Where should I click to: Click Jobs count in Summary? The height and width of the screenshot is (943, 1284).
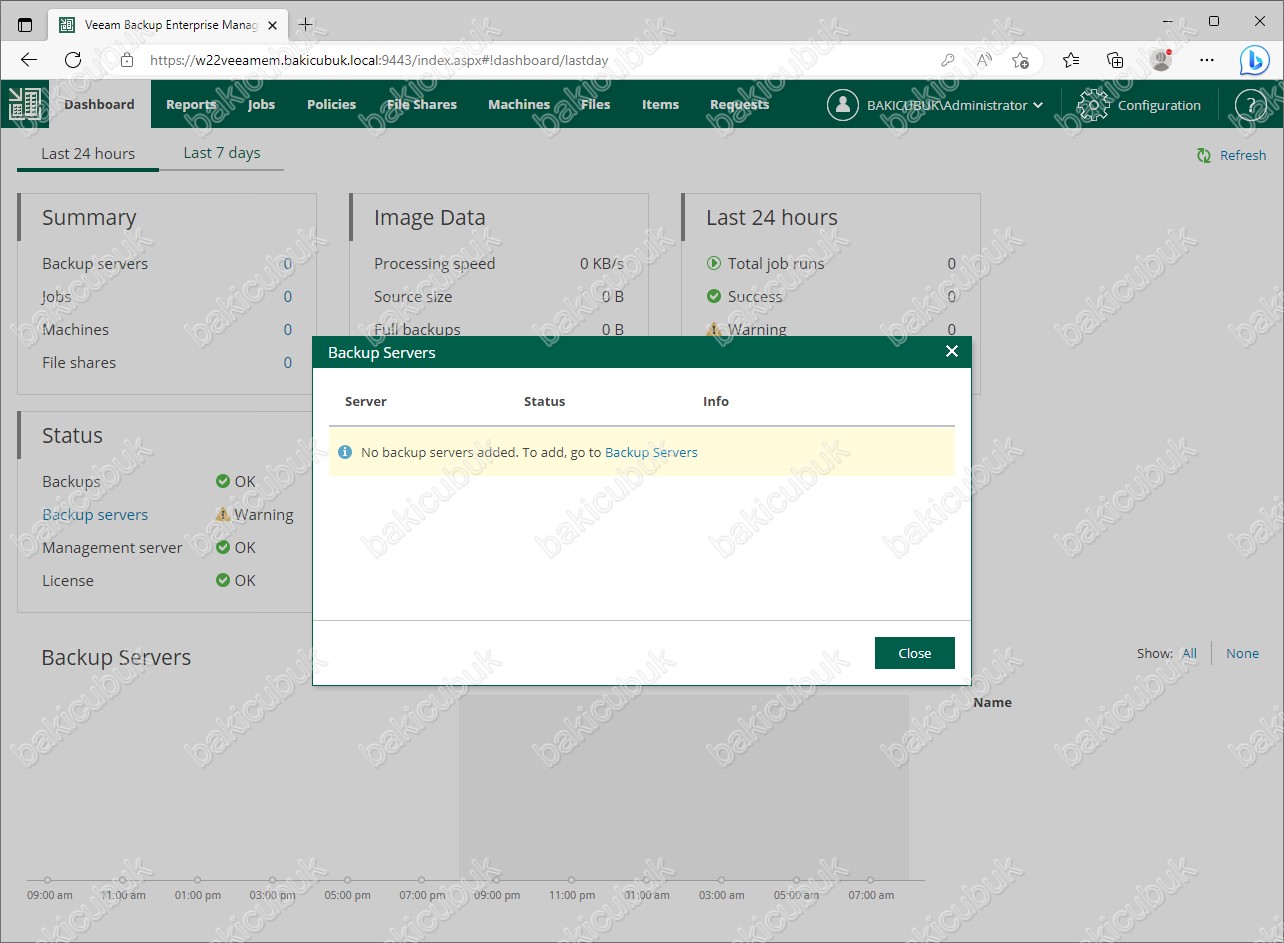pyautogui.click(x=288, y=296)
